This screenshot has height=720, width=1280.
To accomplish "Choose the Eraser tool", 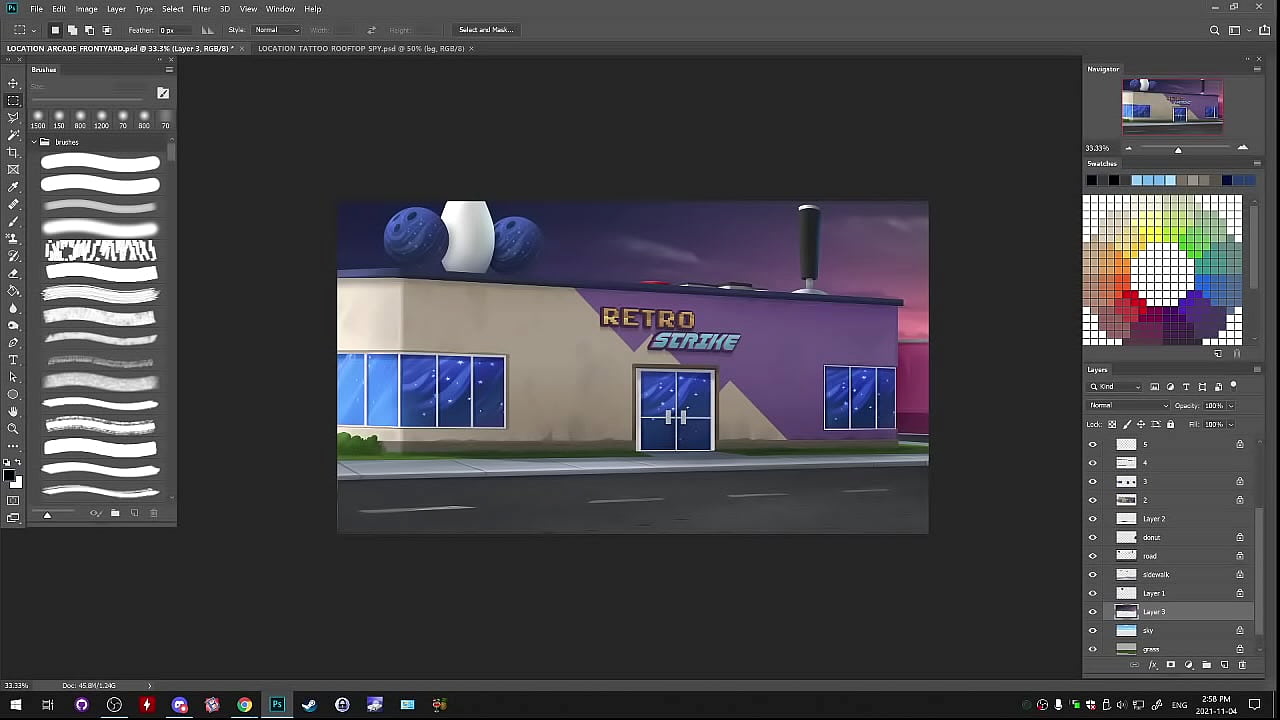I will click(13, 273).
